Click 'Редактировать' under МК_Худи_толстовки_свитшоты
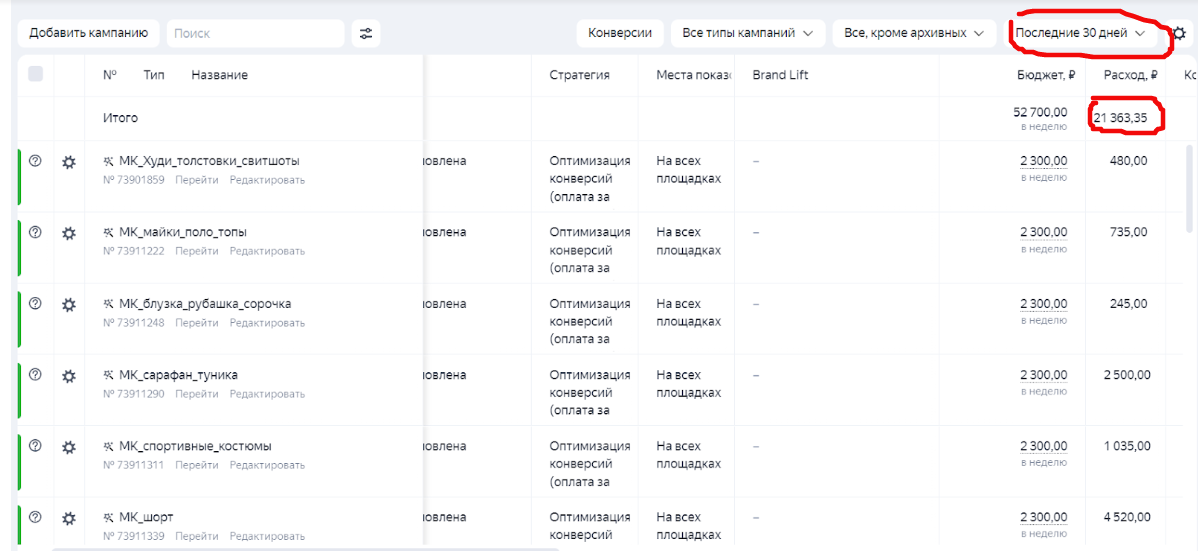 [267, 180]
